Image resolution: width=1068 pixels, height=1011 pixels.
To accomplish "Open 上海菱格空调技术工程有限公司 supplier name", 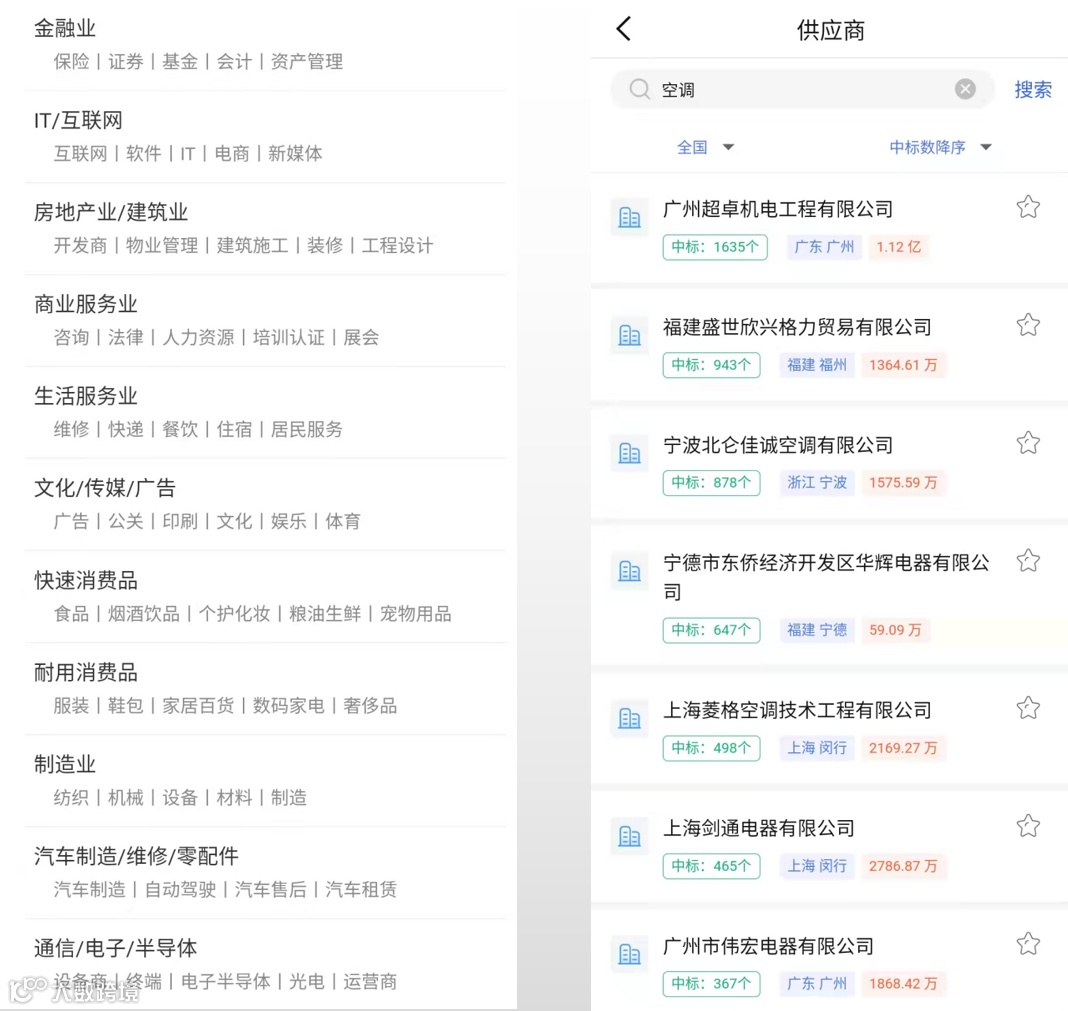I will pos(797,710).
